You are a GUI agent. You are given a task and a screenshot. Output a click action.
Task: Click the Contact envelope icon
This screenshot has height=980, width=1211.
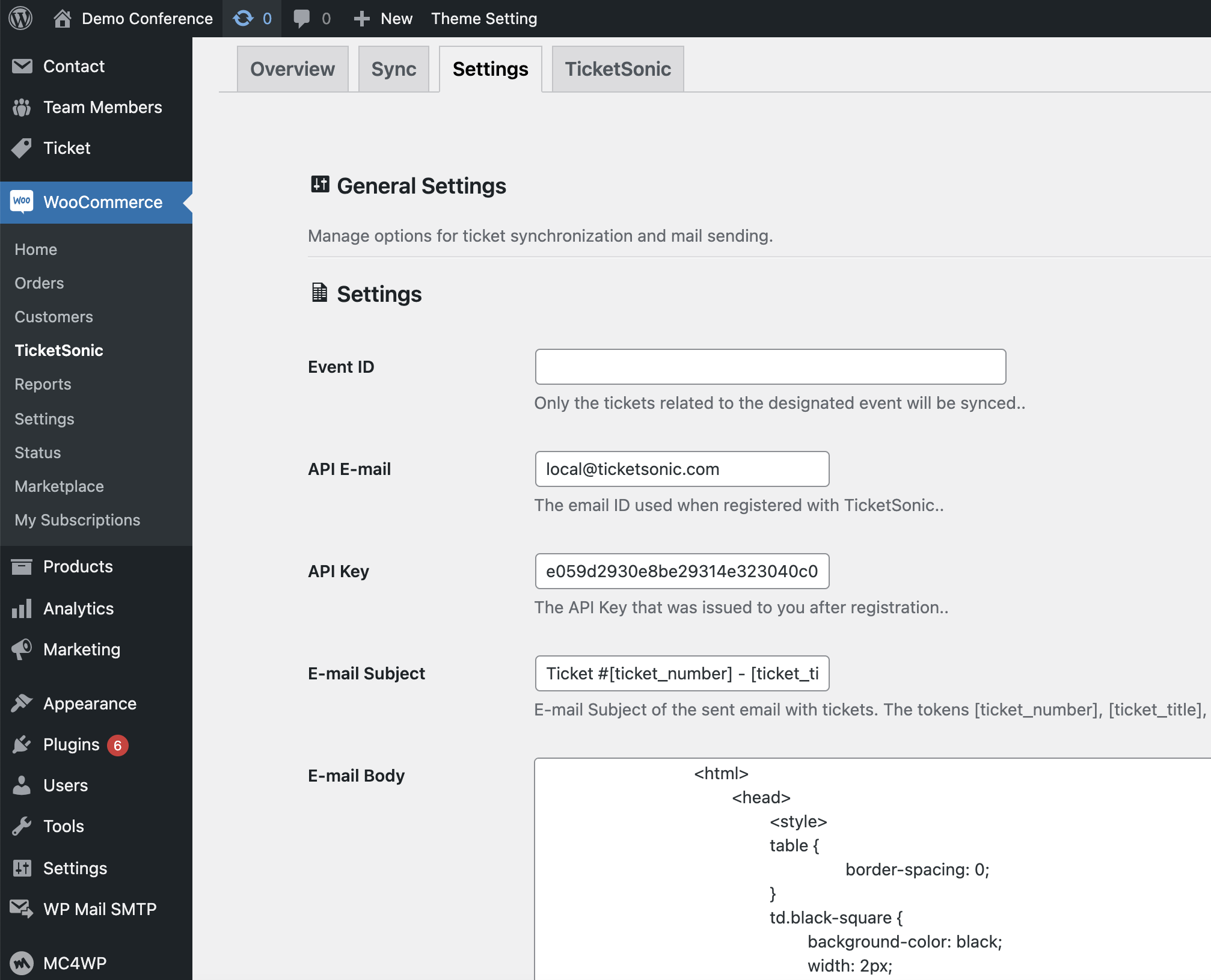click(x=22, y=66)
